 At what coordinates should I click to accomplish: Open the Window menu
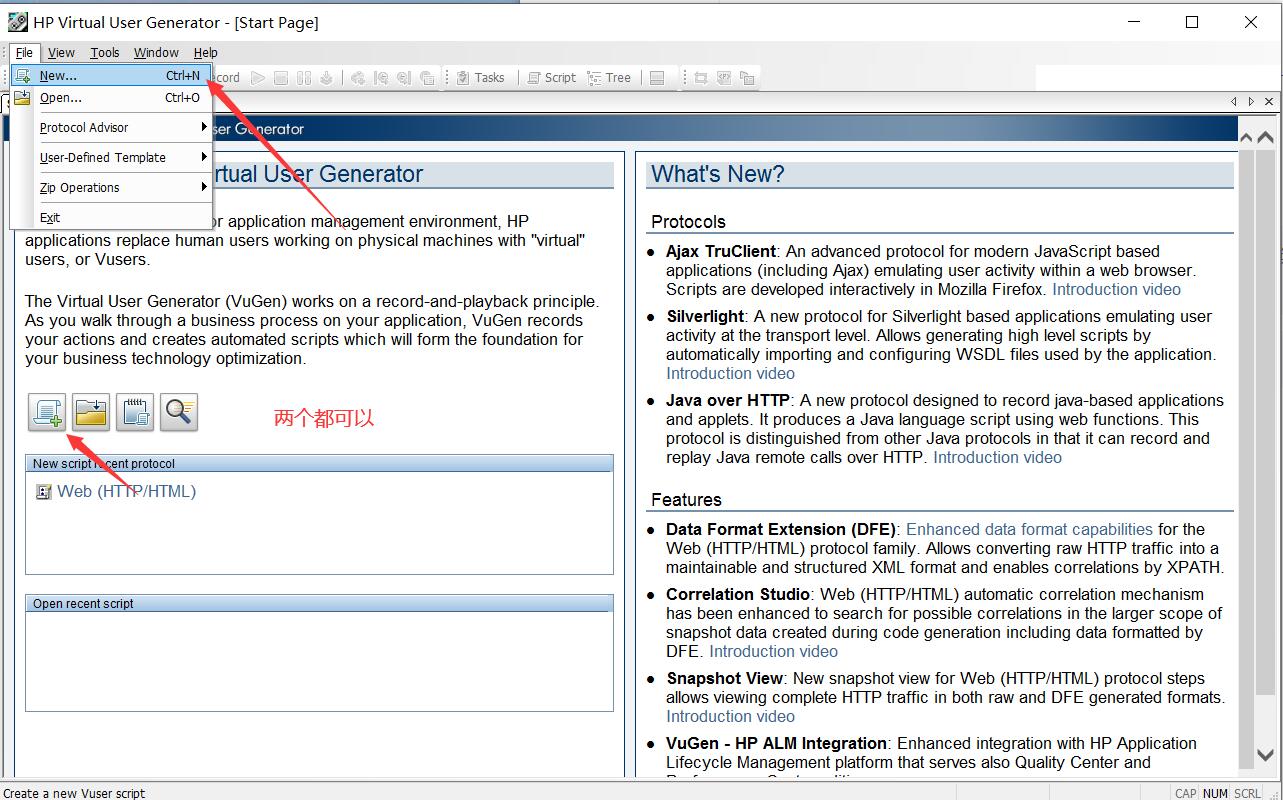pos(156,53)
